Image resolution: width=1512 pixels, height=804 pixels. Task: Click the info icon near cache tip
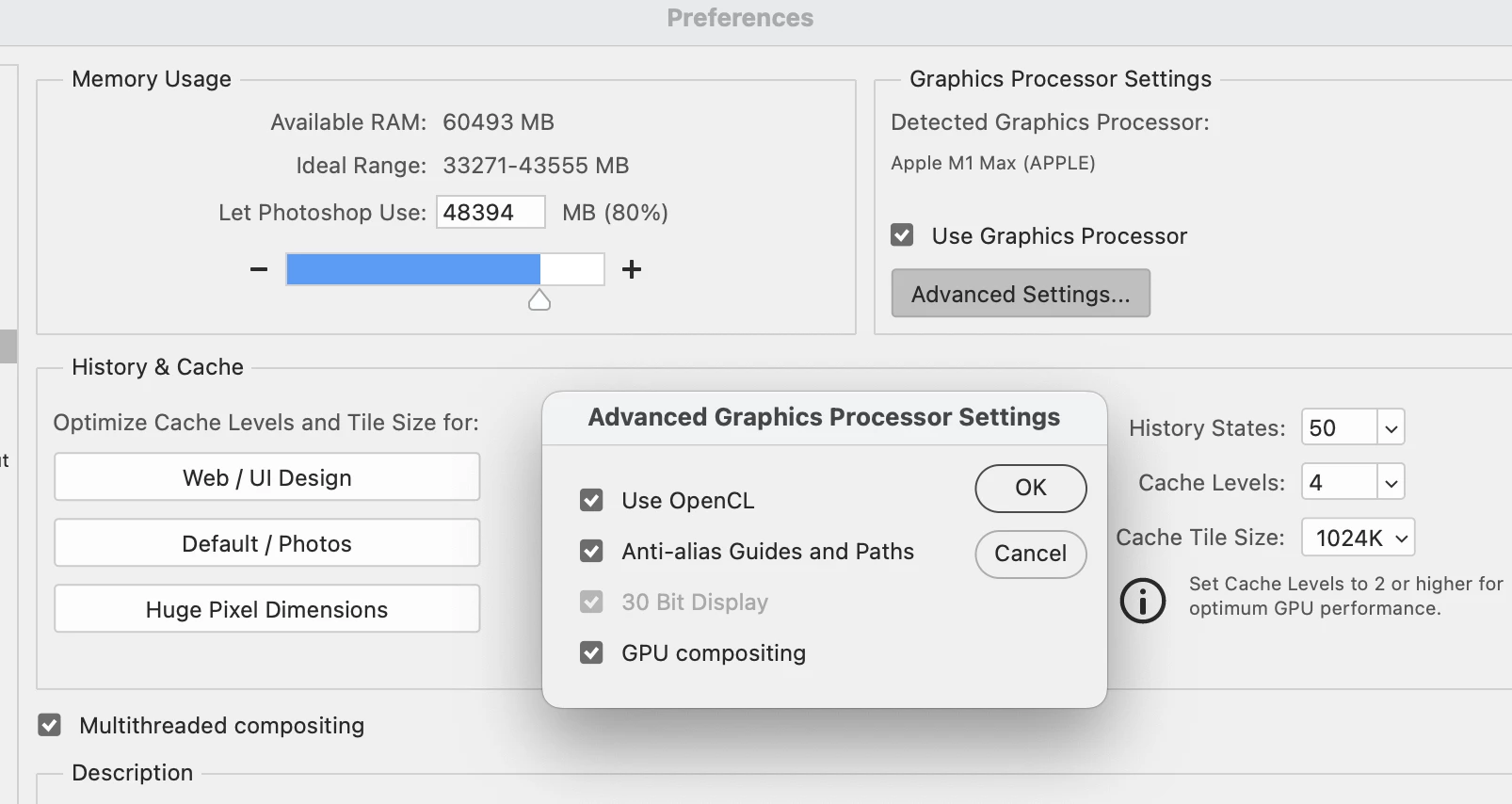pyautogui.click(x=1143, y=601)
